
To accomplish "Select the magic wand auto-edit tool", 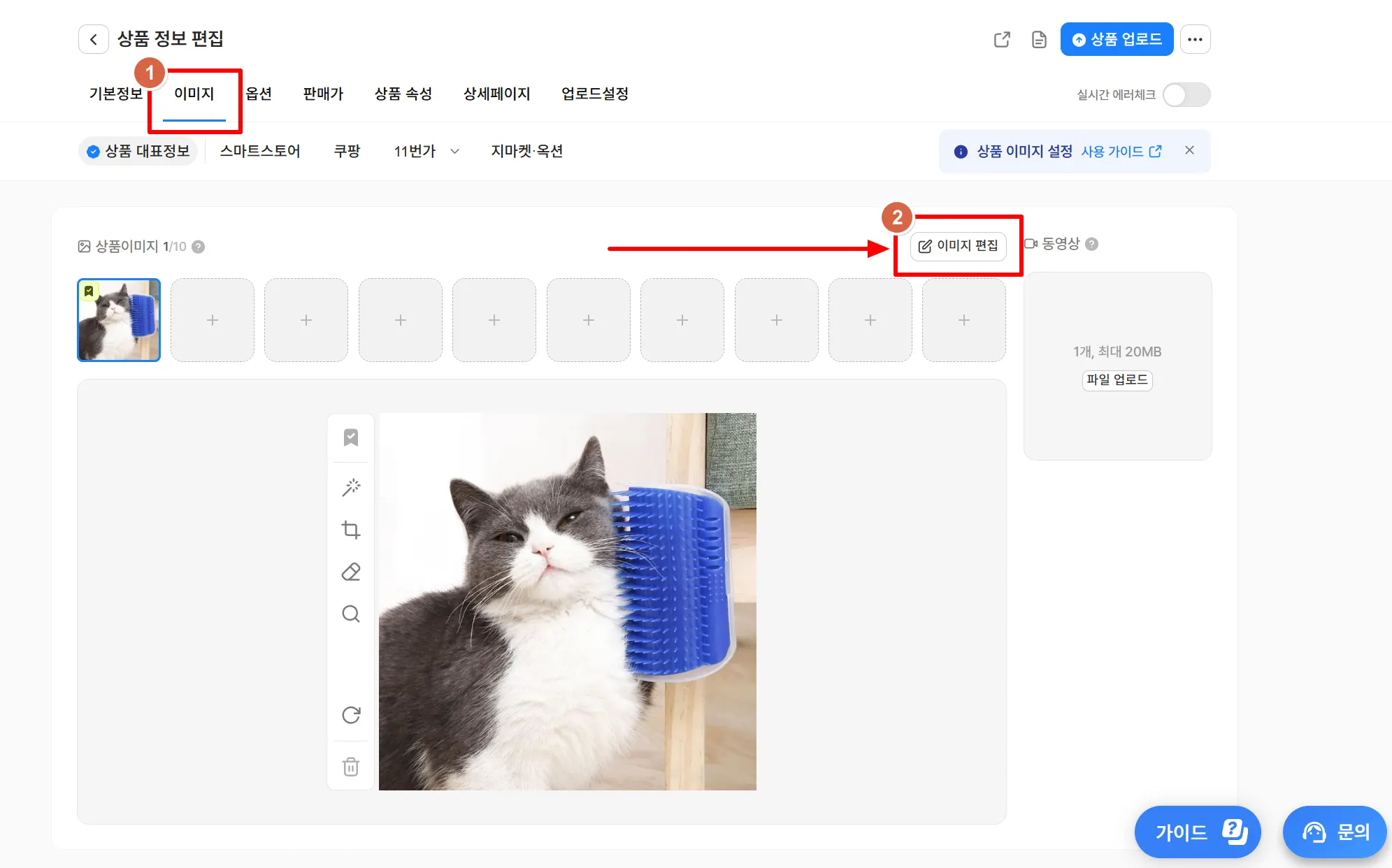I will click(x=351, y=487).
